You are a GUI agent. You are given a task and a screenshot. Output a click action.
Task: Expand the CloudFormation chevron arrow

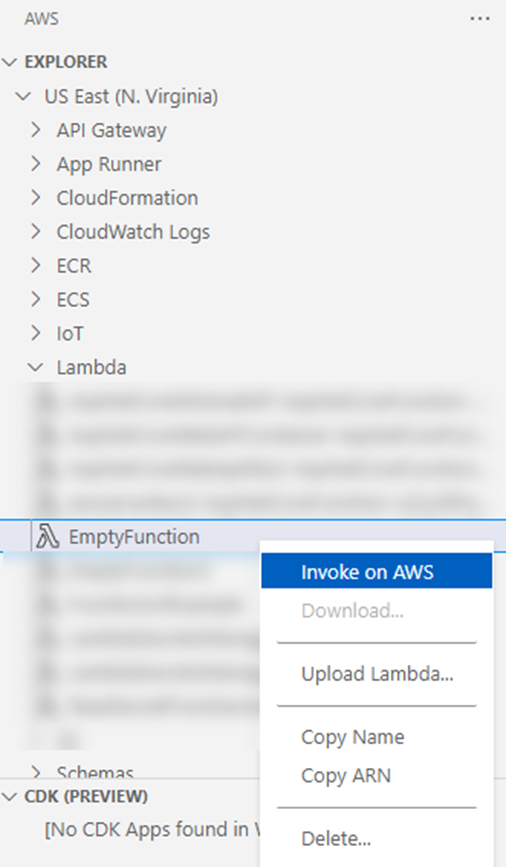[36, 197]
